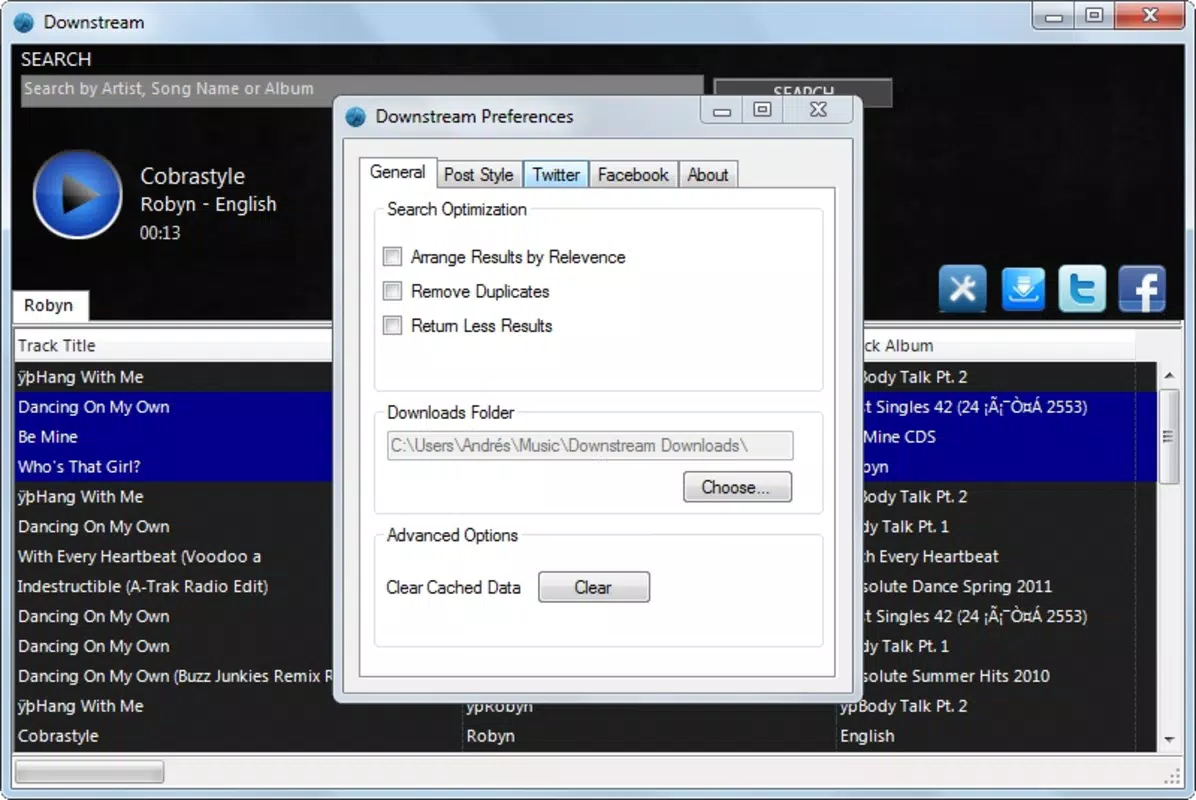The image size is (1196, 800).
Task: Clear cached data with Clear button
Action: (593, 587)
